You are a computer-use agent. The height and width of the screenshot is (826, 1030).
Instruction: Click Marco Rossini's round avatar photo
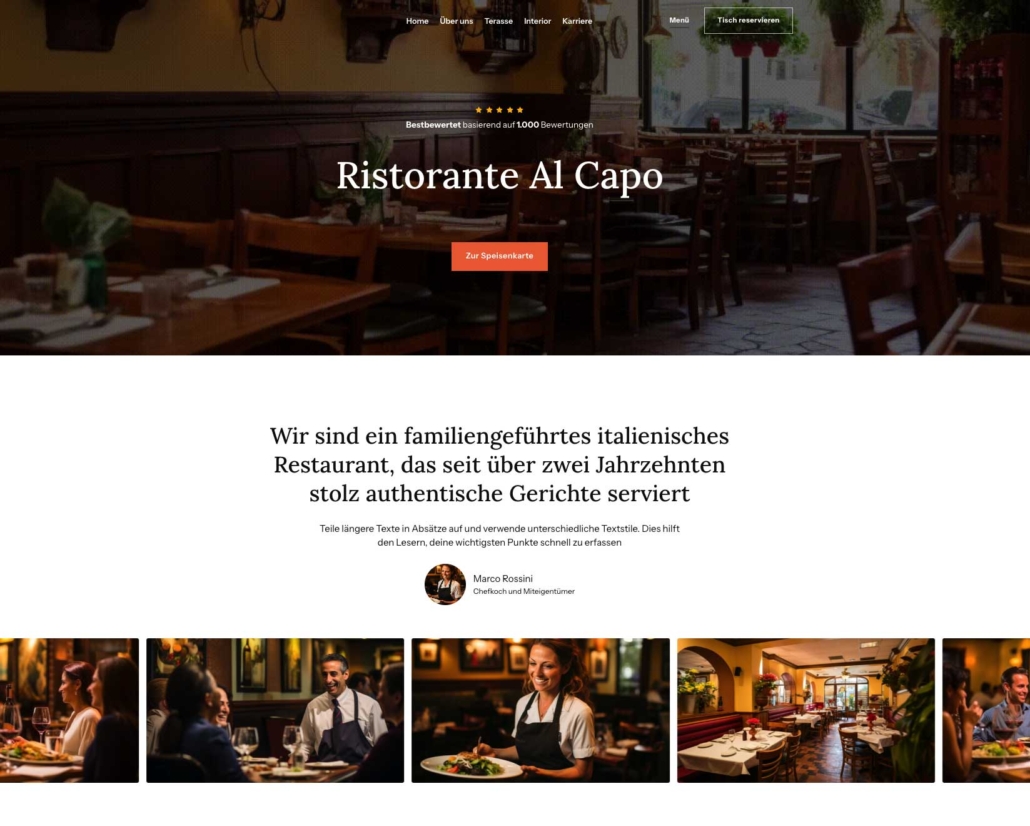[445, 584]
